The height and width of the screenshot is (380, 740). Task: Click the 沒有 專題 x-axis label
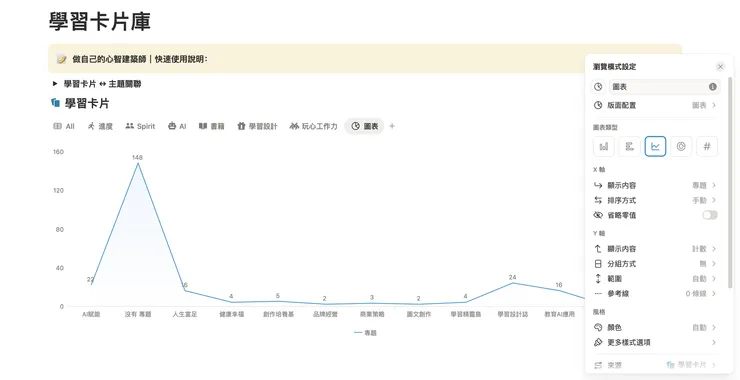[x=138, y=314]
